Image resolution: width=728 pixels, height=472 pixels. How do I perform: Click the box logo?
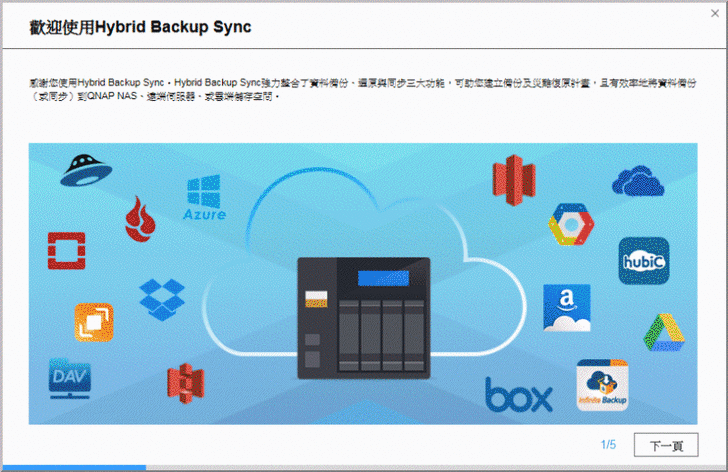tap(519, 394)
